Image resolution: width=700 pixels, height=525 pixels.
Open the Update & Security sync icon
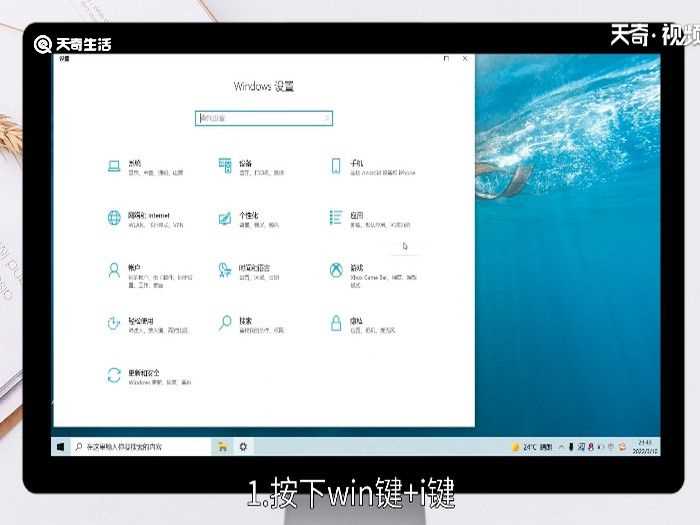pos(114,375)
